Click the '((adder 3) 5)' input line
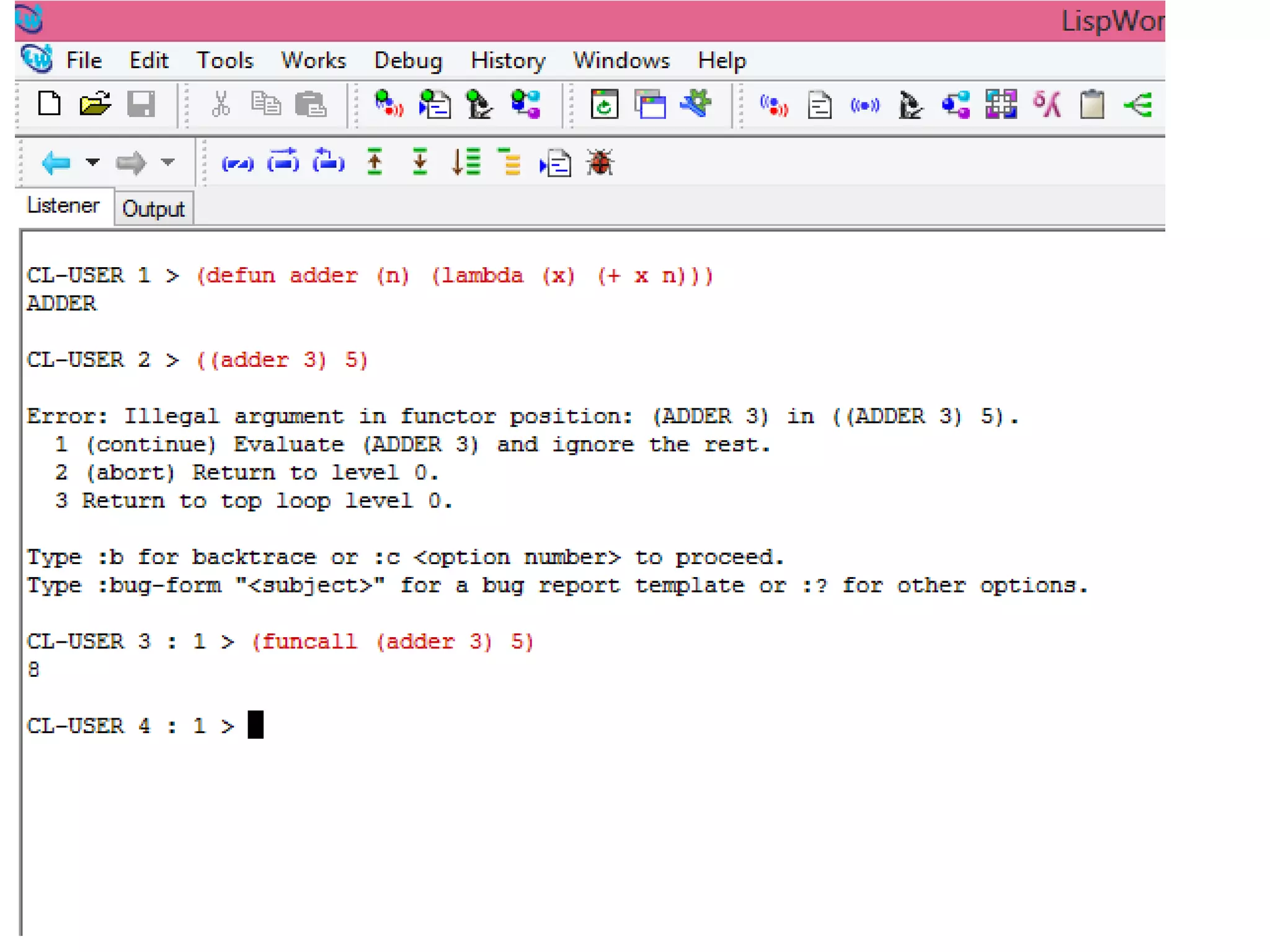The width and height of the screenshot is (1270, 952). tap(282, 359)
